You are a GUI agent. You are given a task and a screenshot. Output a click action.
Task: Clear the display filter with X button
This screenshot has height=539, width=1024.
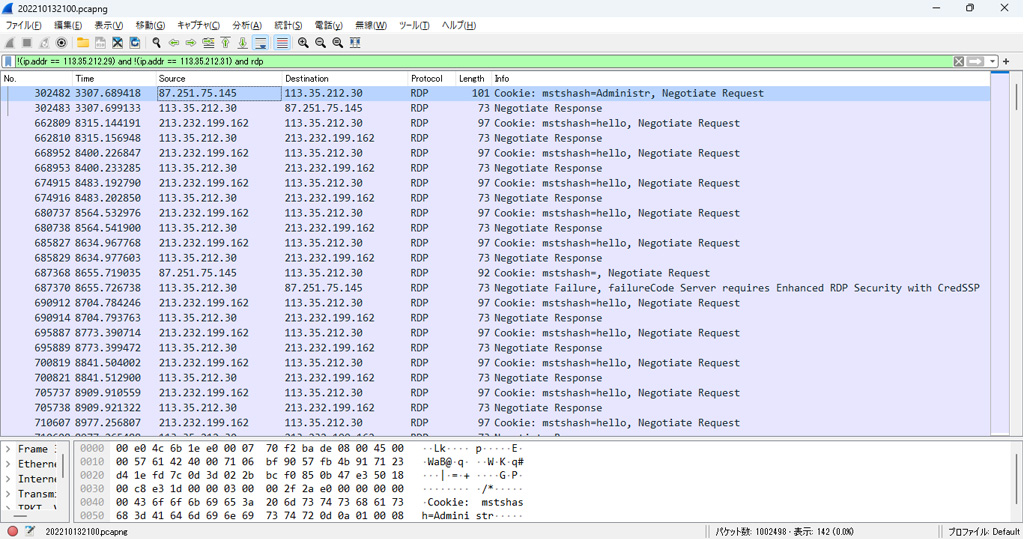tap(959, 61)
